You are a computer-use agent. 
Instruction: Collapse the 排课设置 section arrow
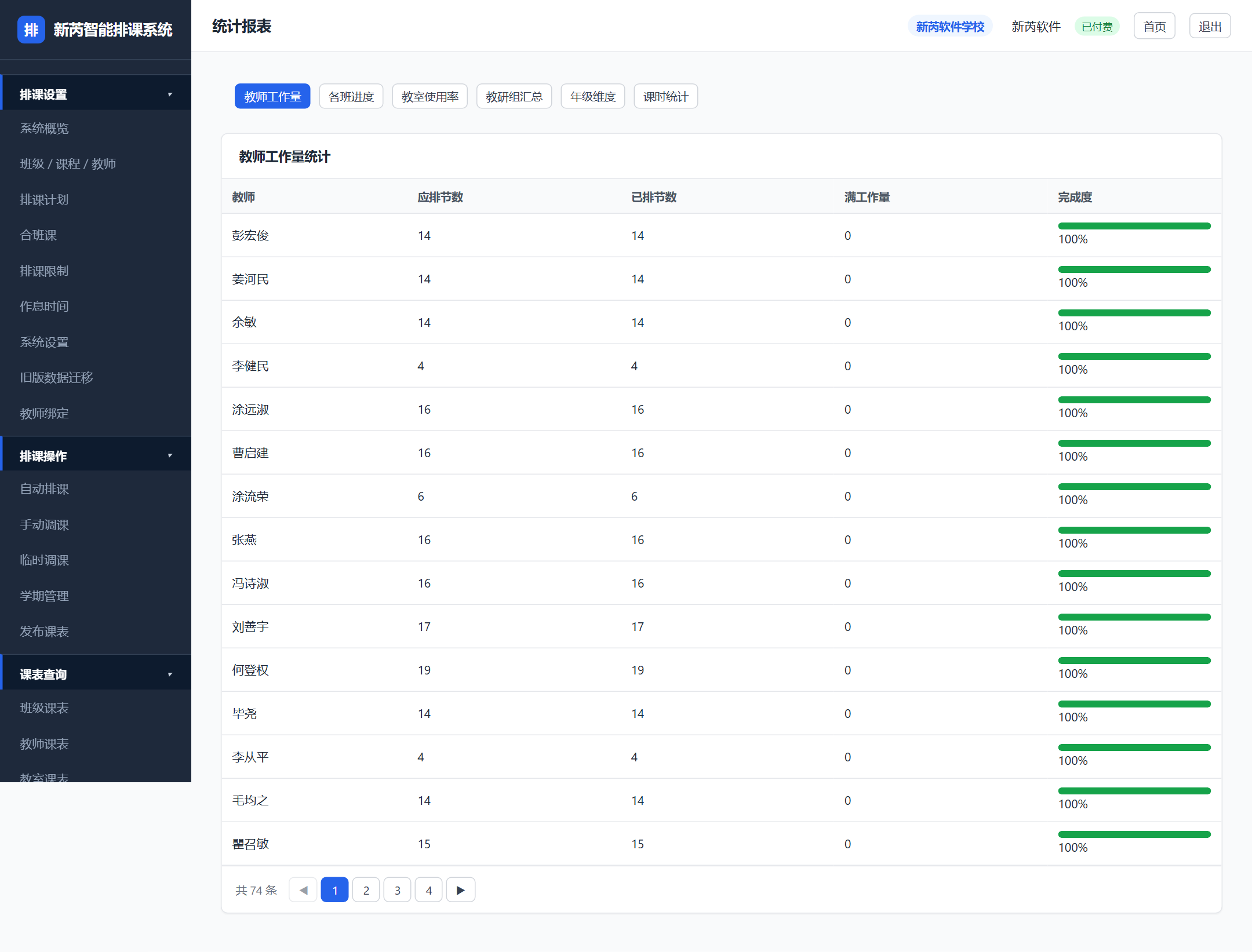click(x=170, y=94)
